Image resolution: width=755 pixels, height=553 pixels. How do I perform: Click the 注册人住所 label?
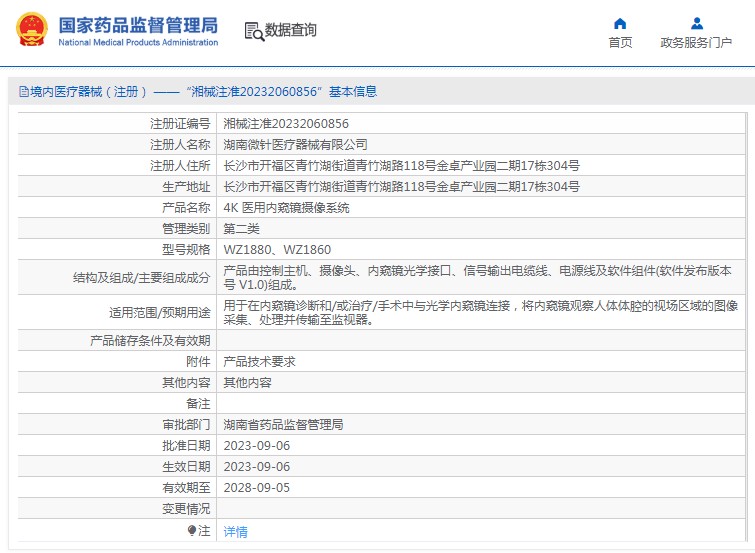tap(180, 166)
